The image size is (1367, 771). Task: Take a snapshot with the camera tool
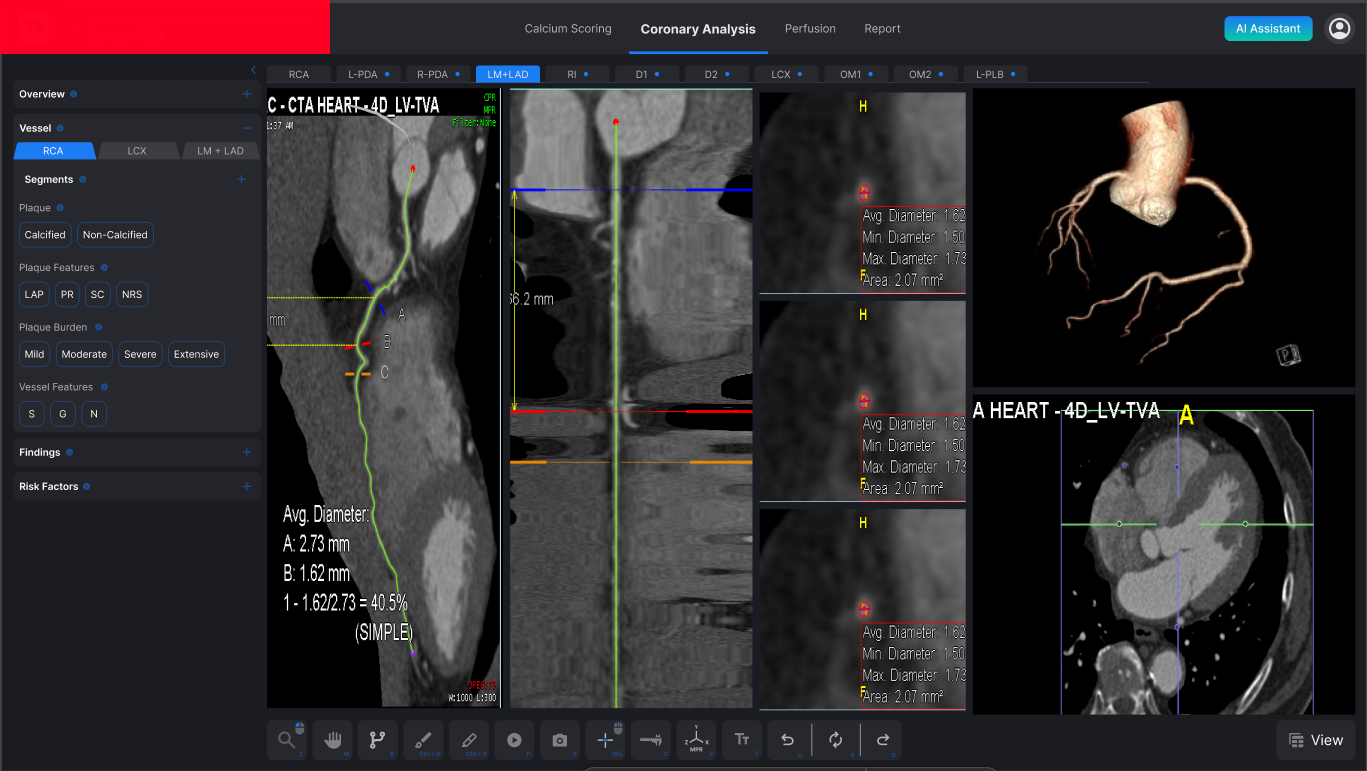[x=560, y=740]
